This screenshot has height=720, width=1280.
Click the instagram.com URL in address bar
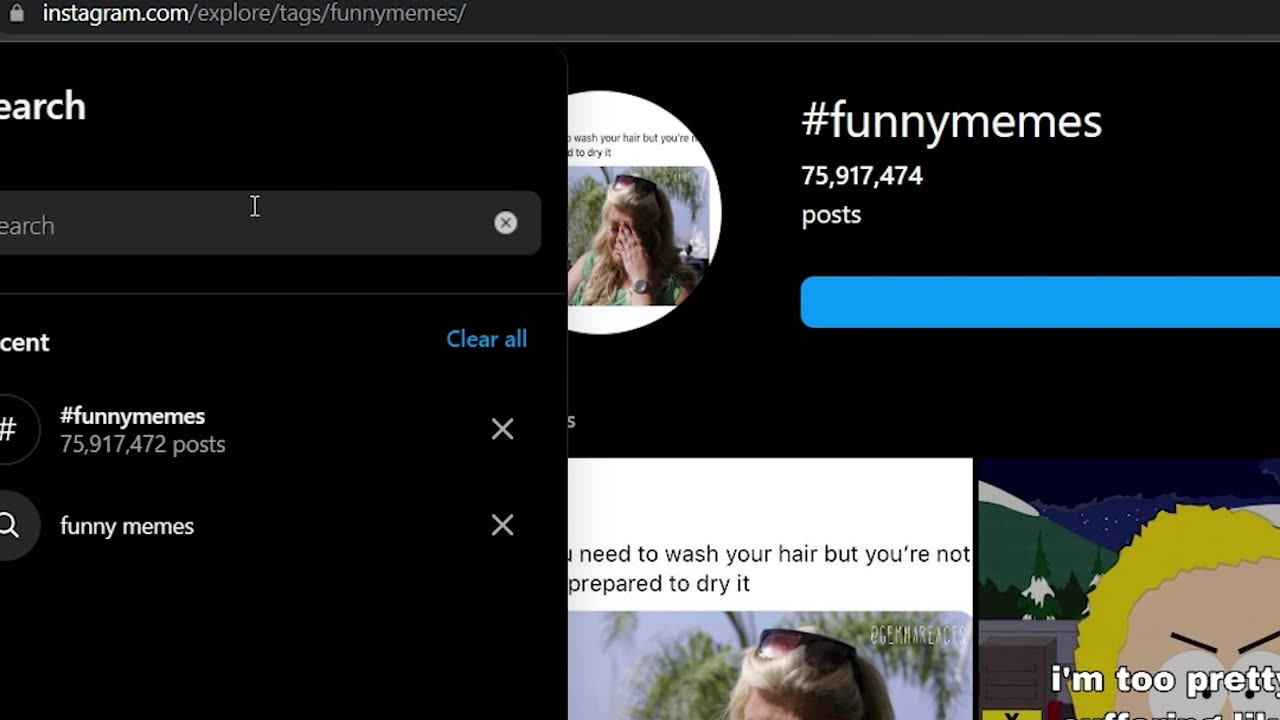click(x=254, y=13)
